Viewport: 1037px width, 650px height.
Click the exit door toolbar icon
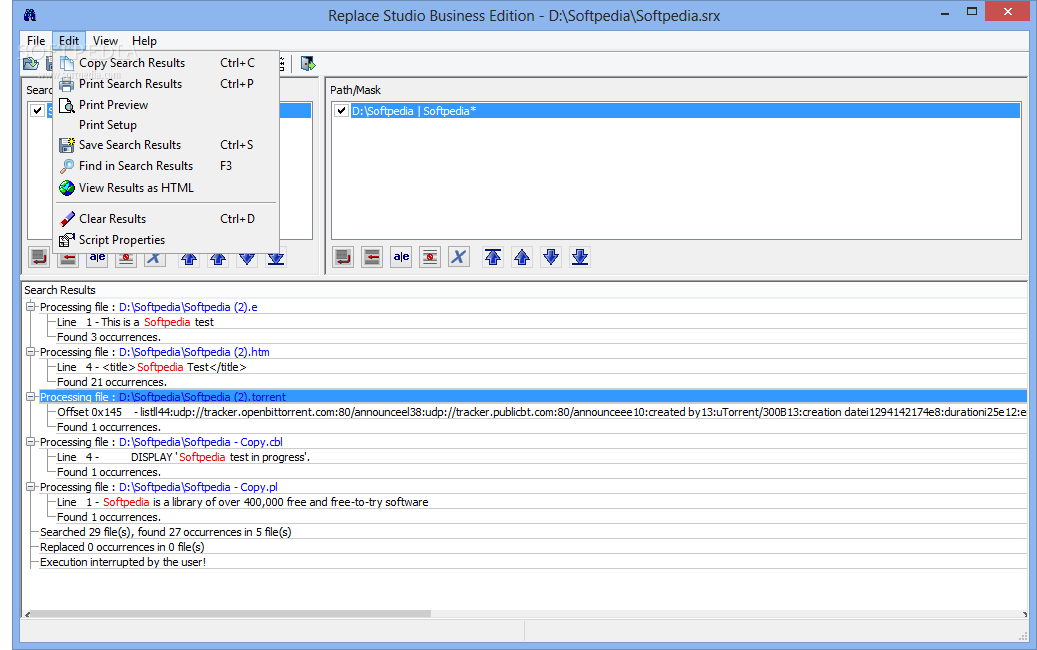pyautogui.click(x=308, y=63)
